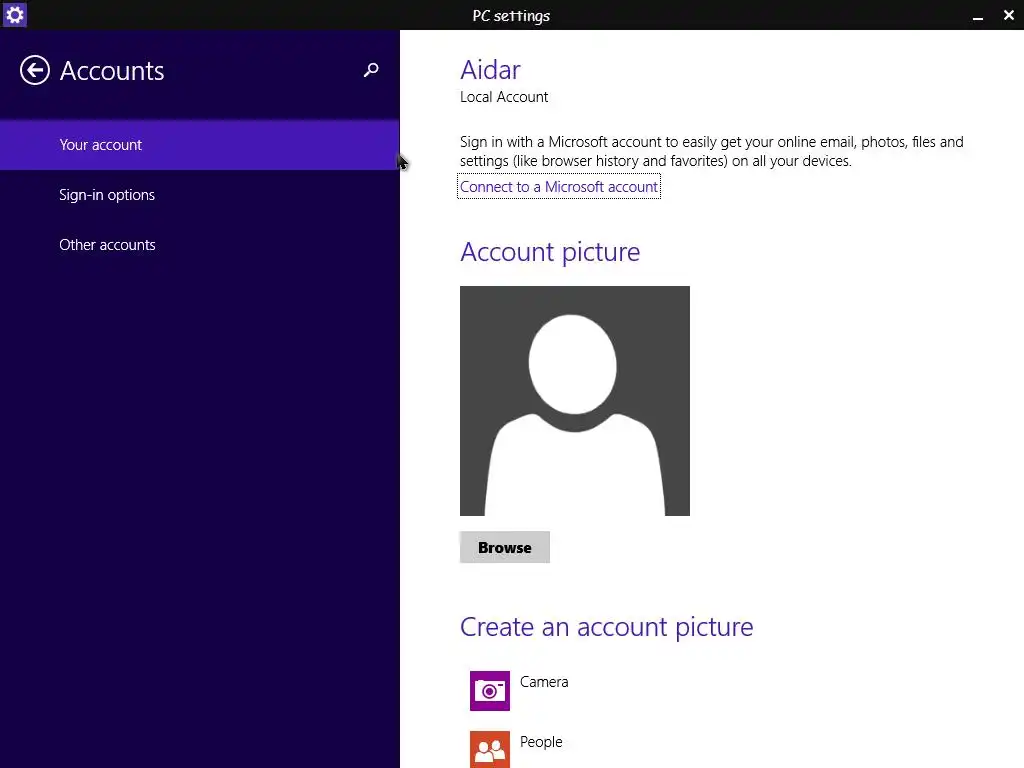Click the Accounts panel title
This screenshot has height=768, width=1024.
(112, 71)
